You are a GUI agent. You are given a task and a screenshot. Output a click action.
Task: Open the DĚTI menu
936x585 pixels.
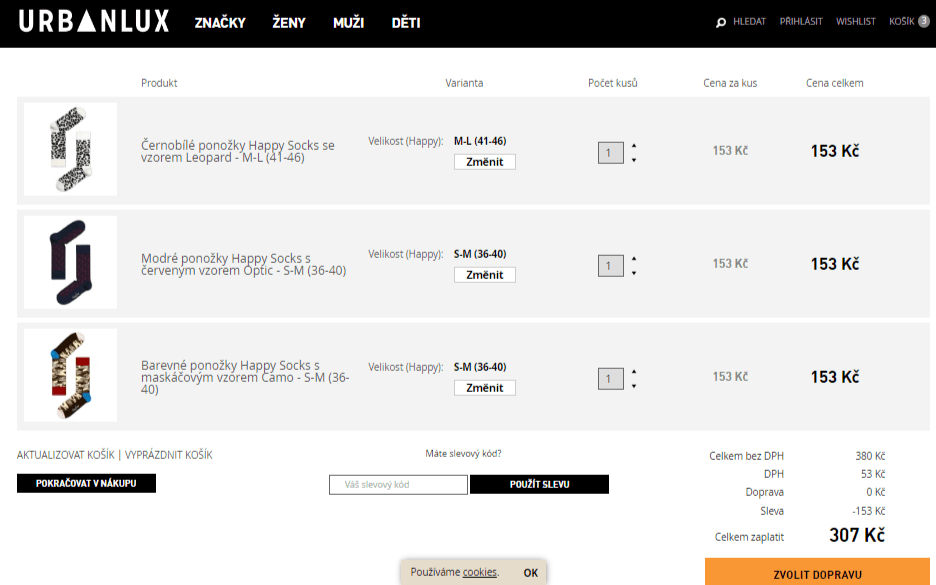coord(406,23)
